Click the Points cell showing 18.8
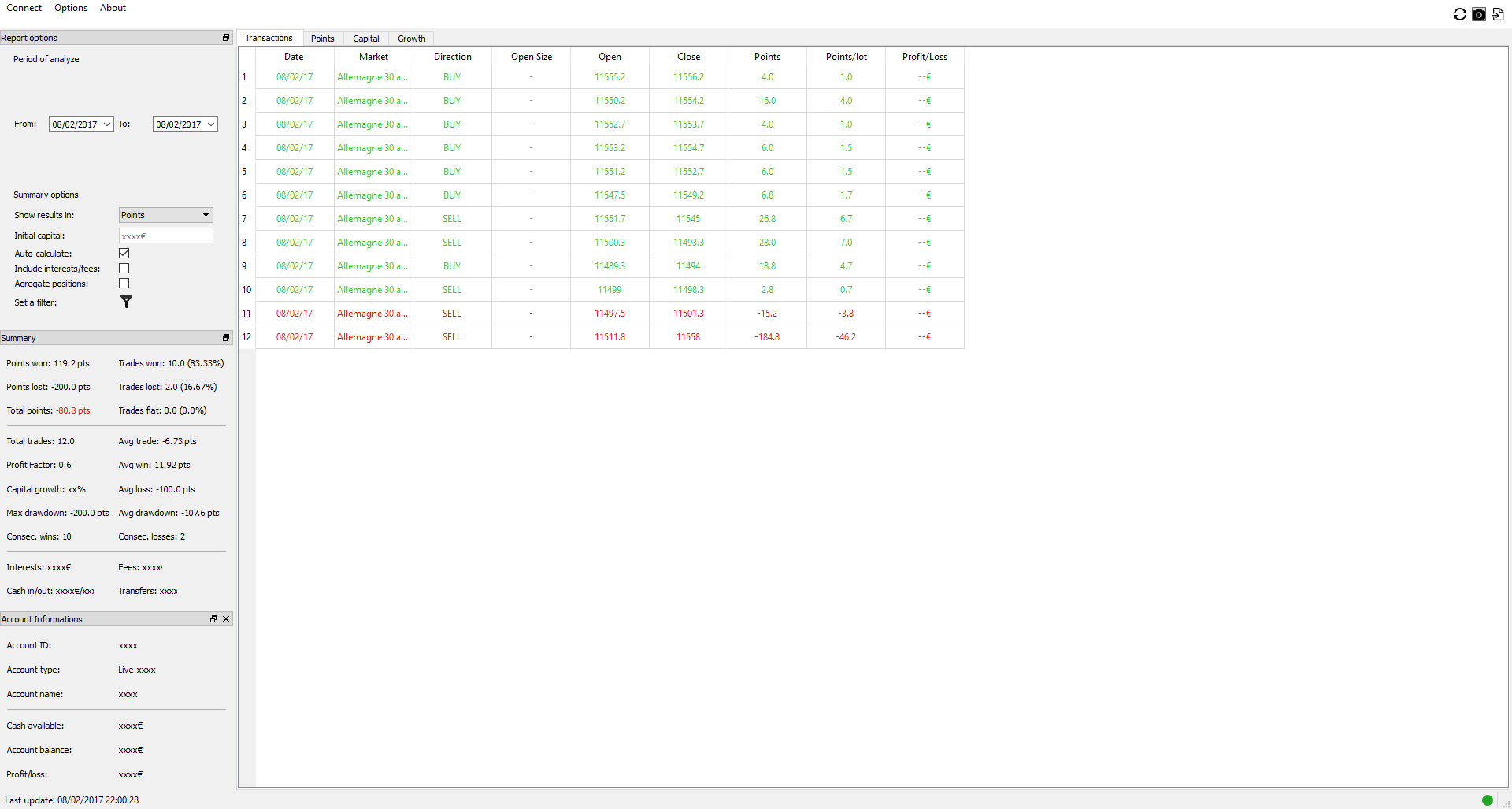This screenshot has height=809, width=1512. tap(767, 266)
